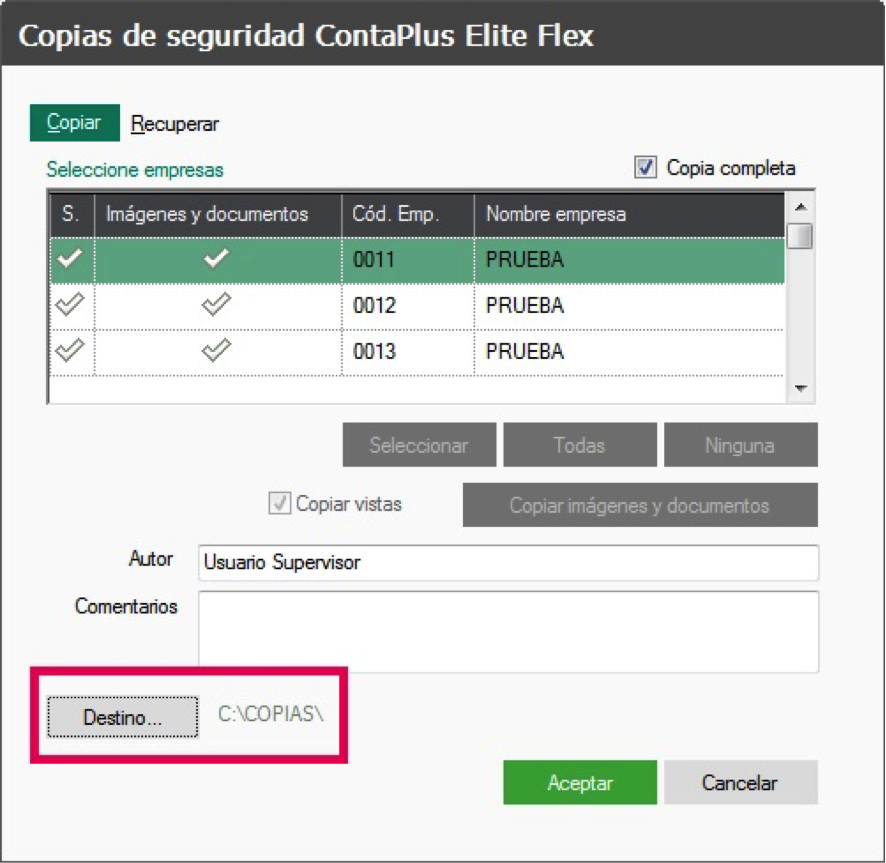Click the Cód. Emp. column header
Screen dimensions: 886x863
408,214
